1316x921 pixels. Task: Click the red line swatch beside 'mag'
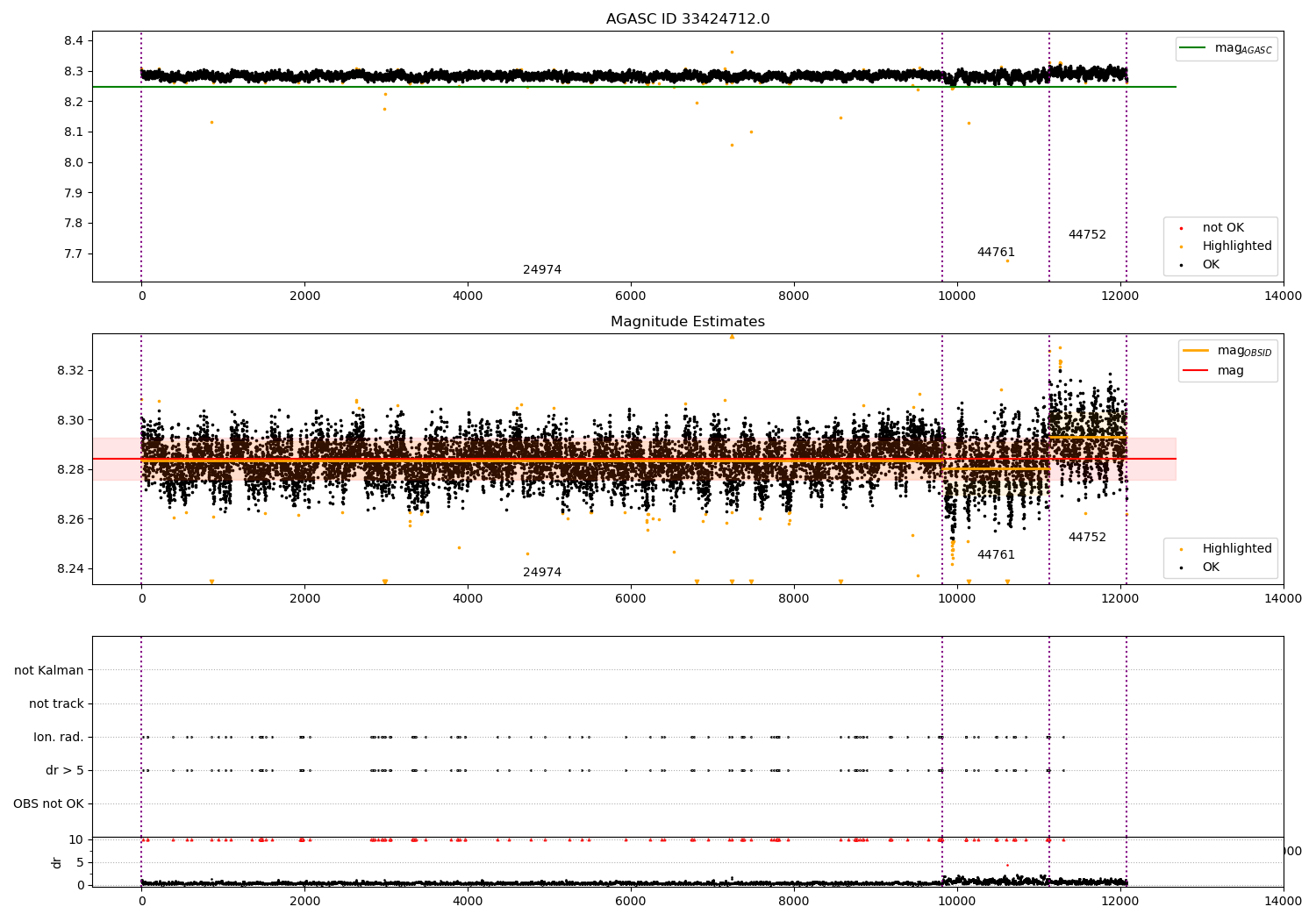1196,371
